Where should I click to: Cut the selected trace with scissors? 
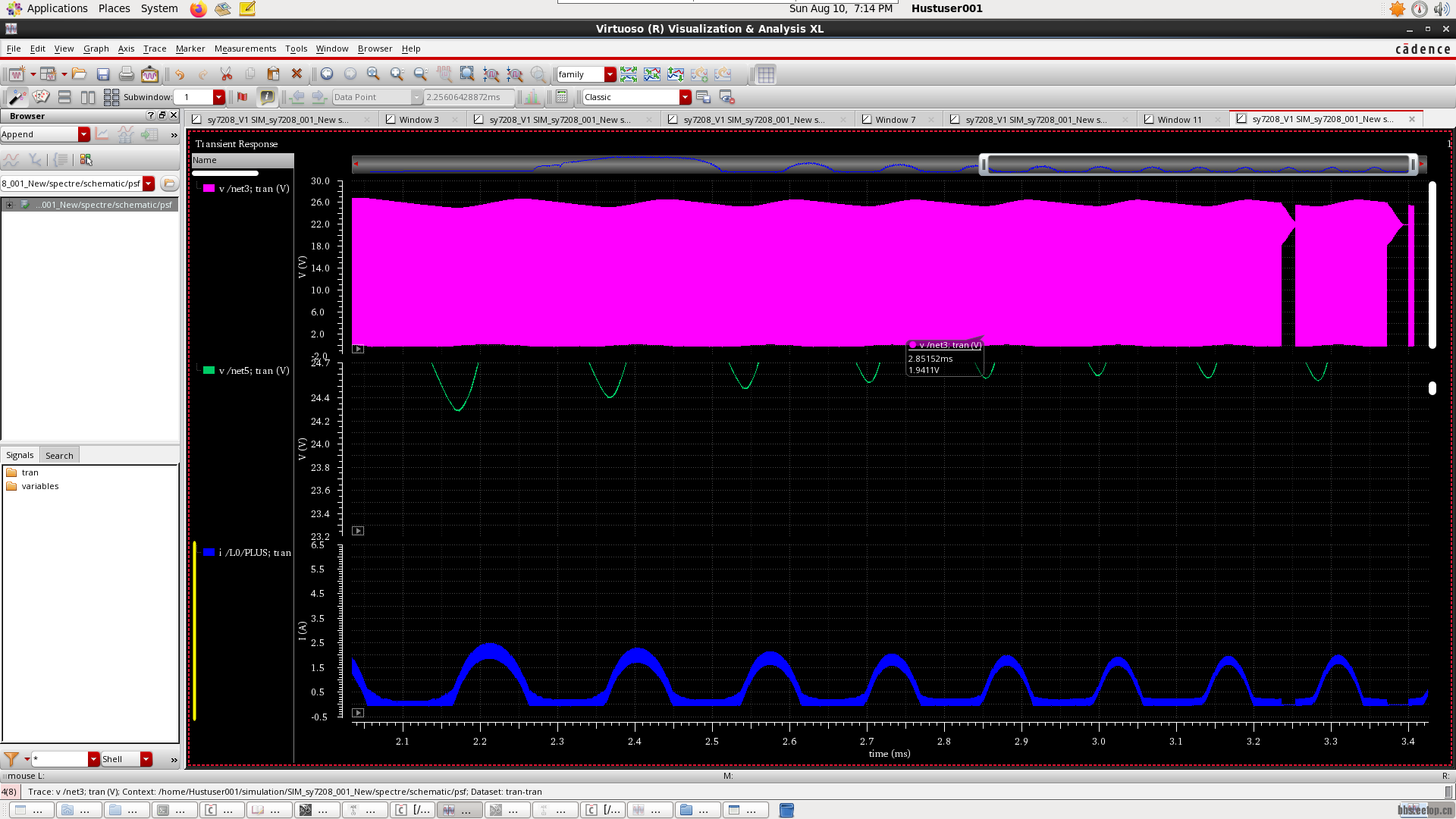pos(226,74)
